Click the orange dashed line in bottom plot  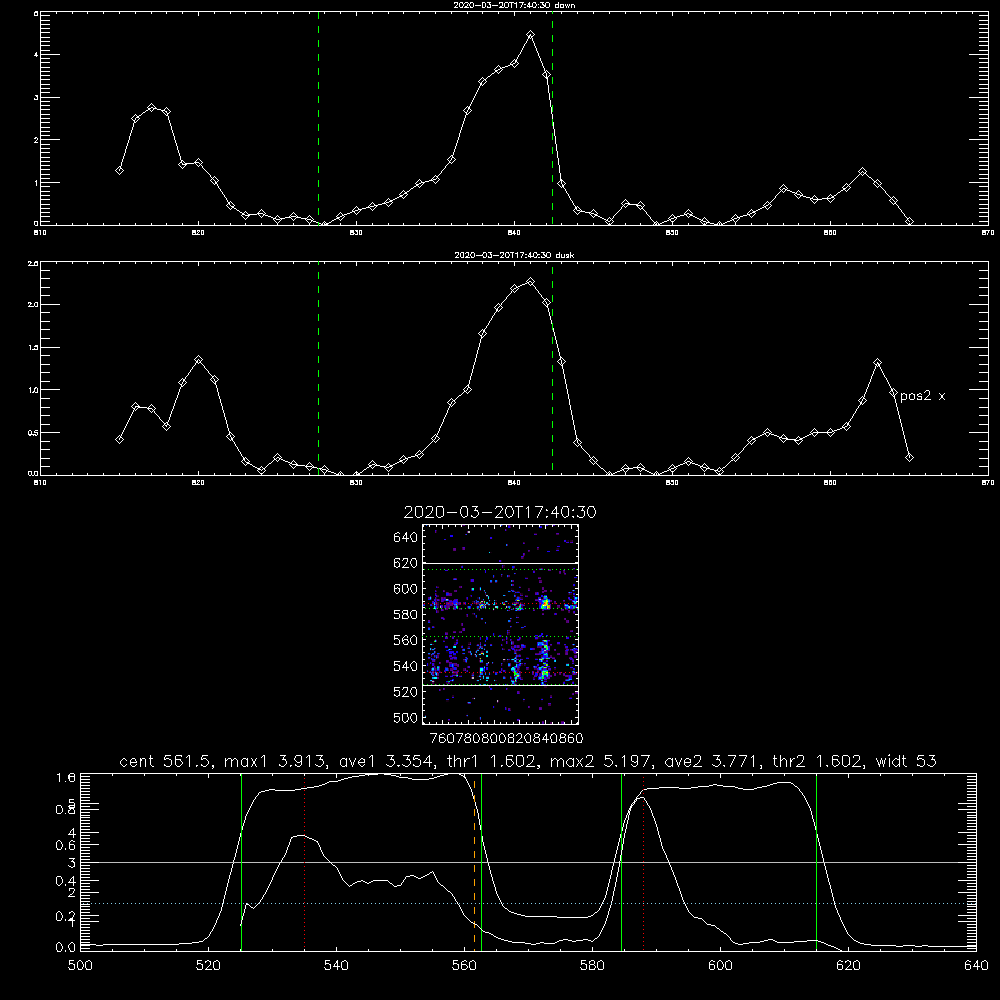coord(474,861)
